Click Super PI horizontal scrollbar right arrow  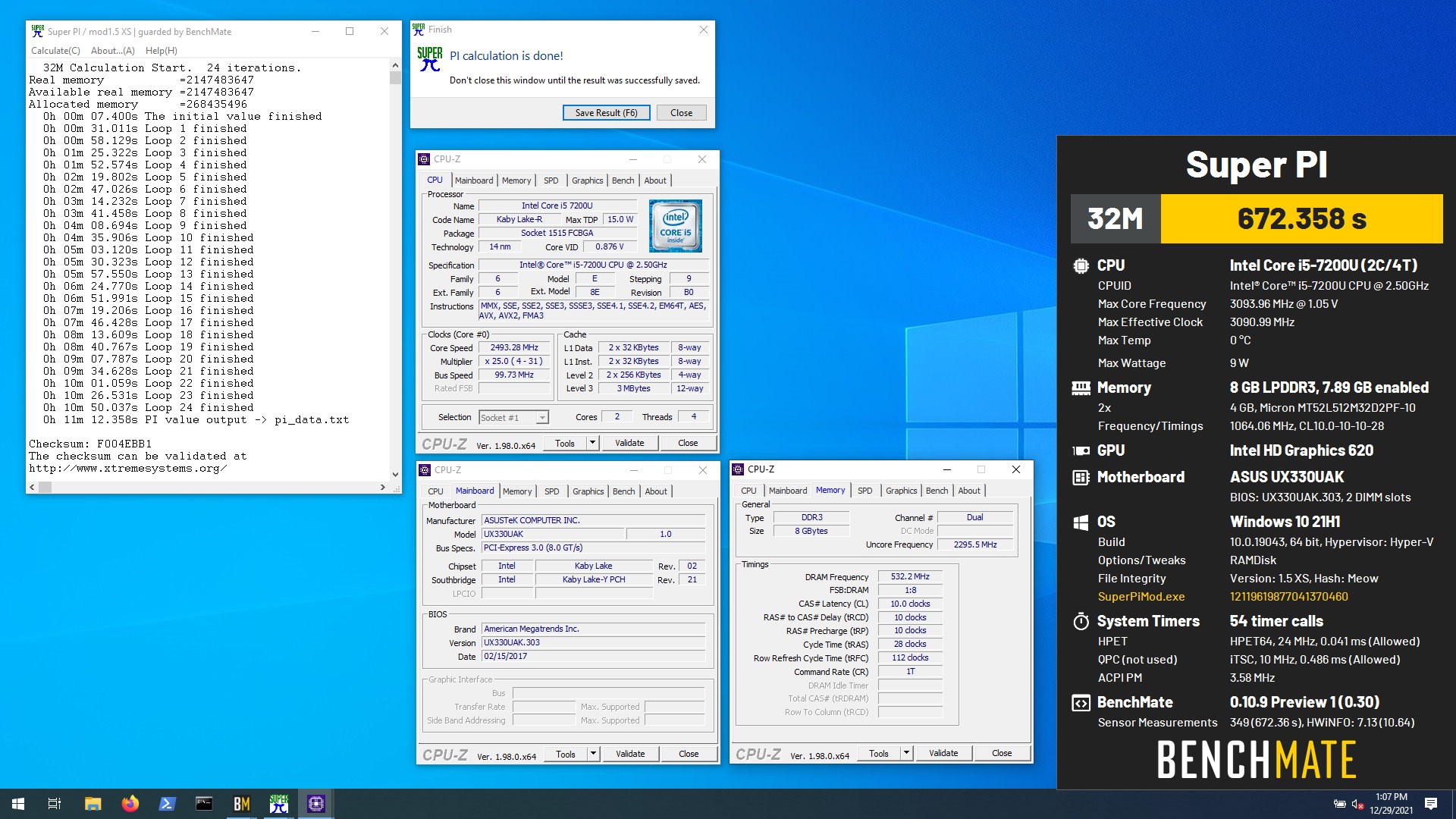pos(383,488)
